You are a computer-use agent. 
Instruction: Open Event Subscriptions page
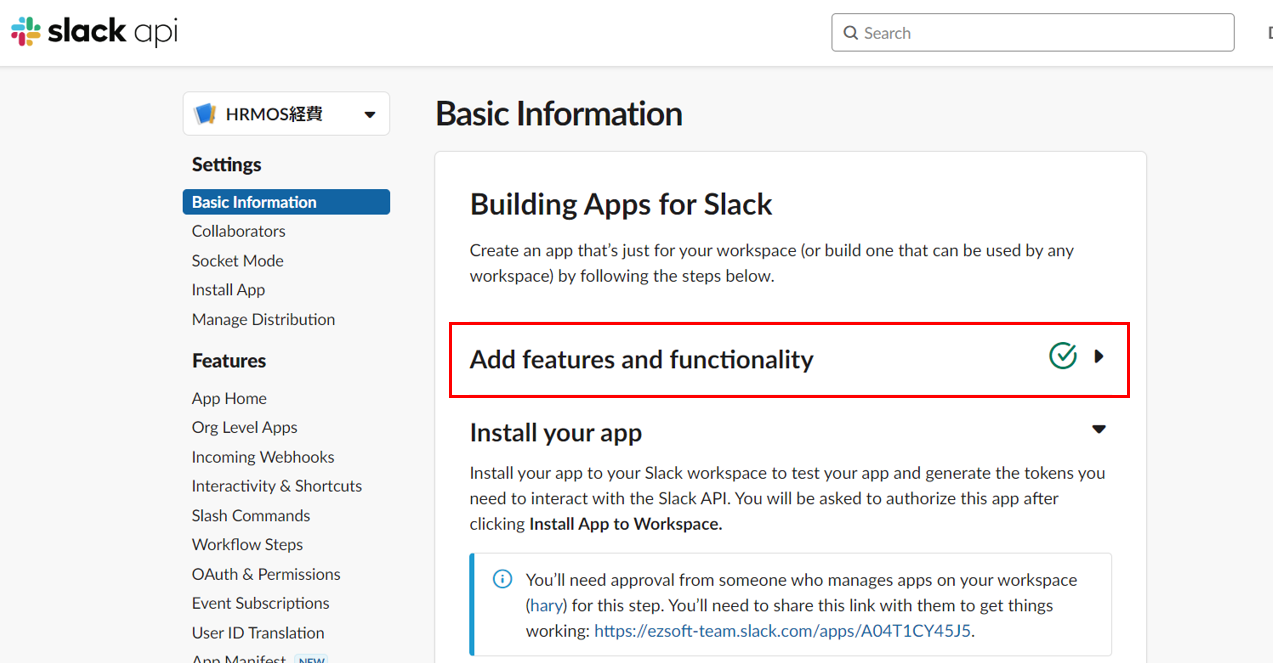(x=261, y=603)
